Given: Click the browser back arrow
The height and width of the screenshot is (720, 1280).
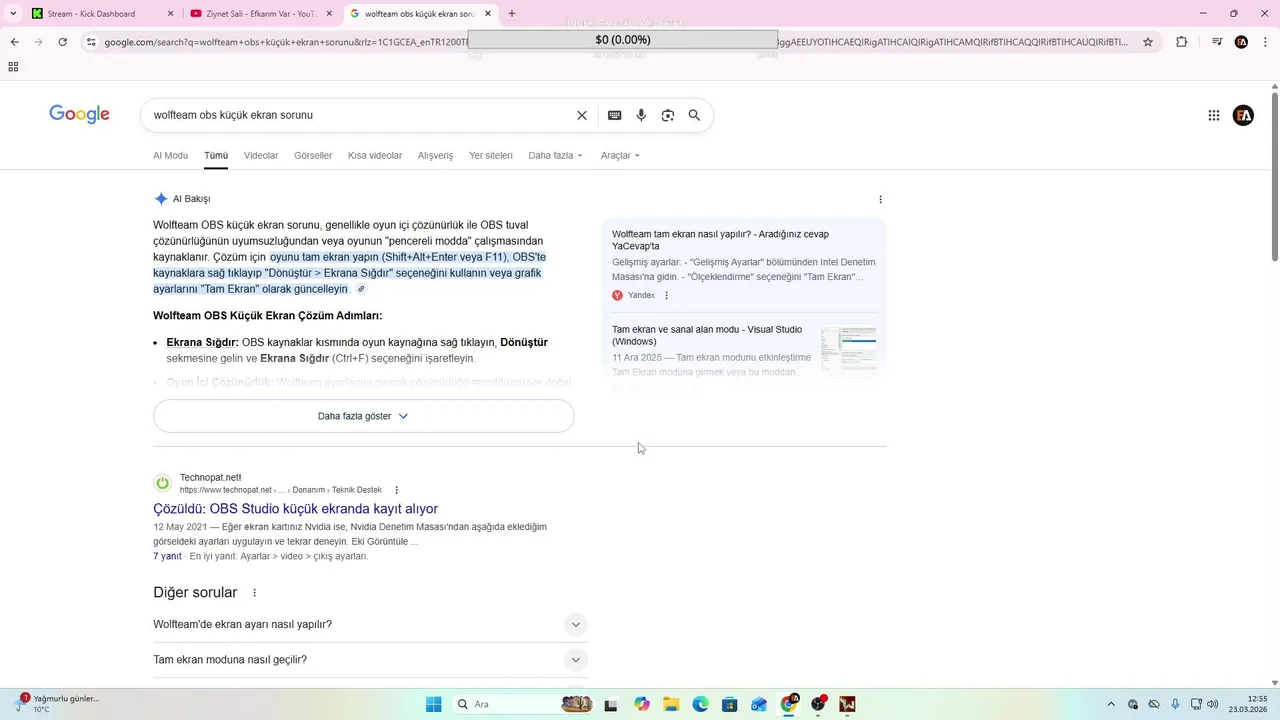Looking at the screenshot, I should click(x=14, y=42).
